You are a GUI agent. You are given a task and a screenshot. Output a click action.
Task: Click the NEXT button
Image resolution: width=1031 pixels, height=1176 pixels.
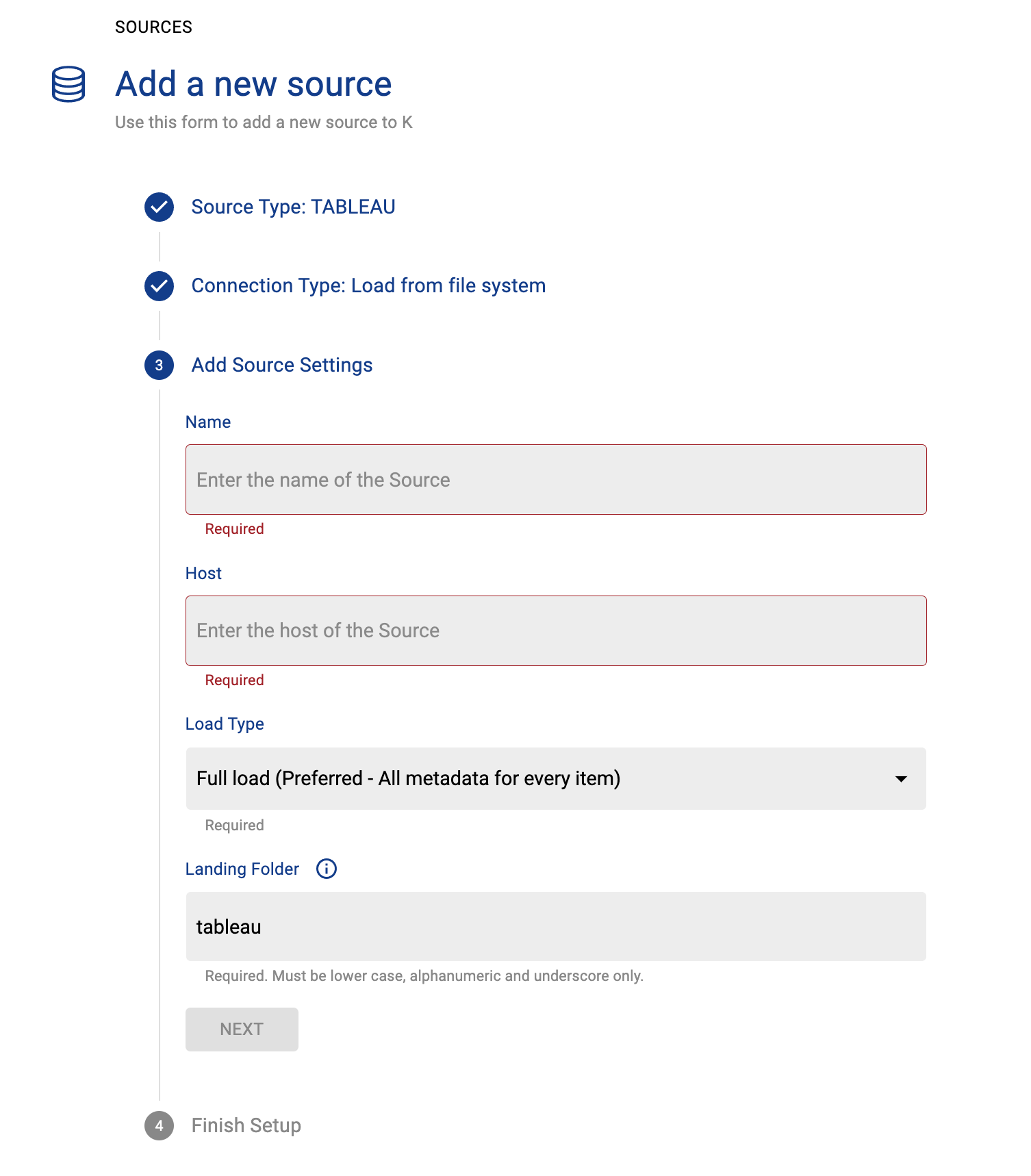[x=241, y=1029]
